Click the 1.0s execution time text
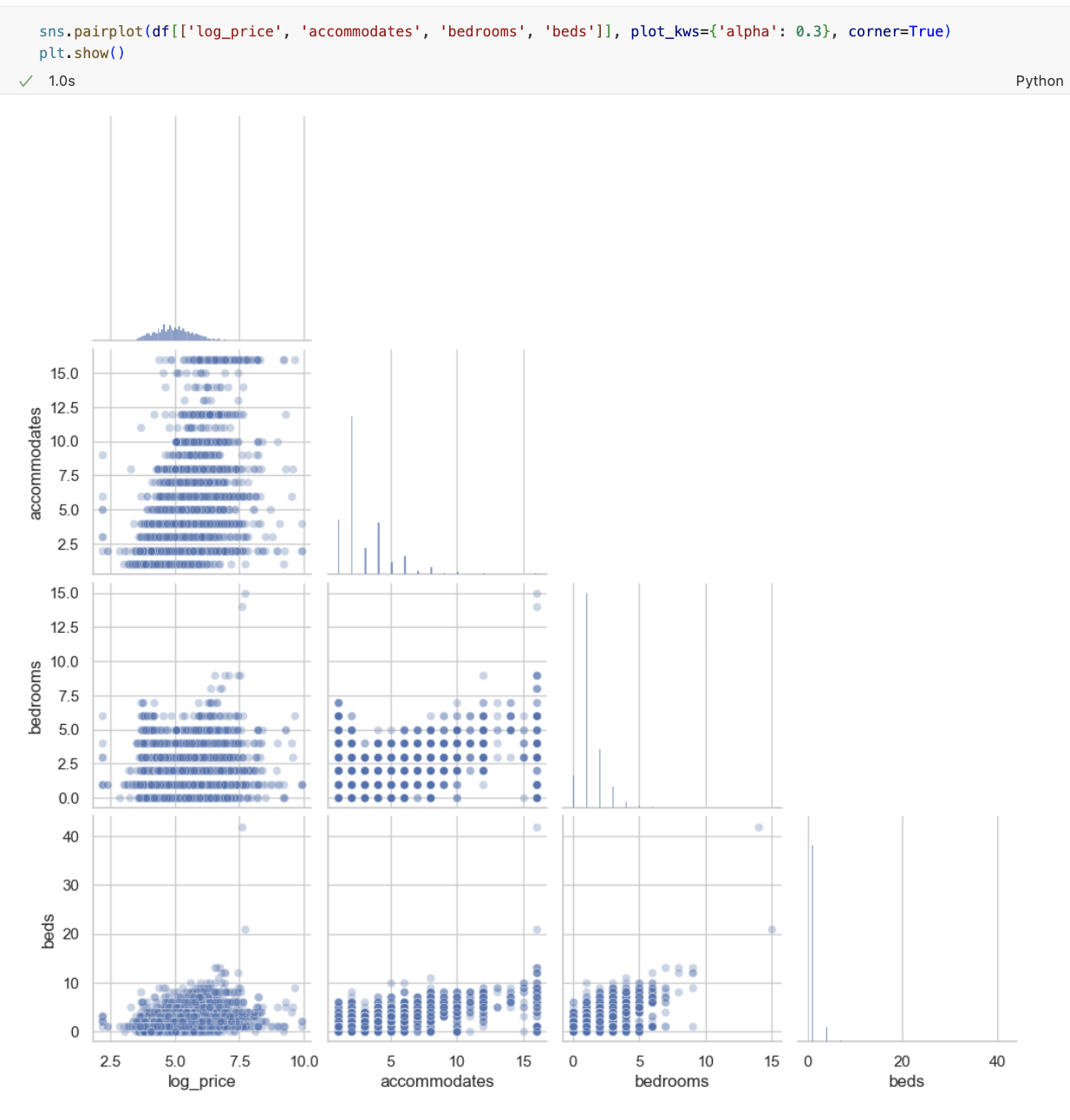 [x=62, y=81]
